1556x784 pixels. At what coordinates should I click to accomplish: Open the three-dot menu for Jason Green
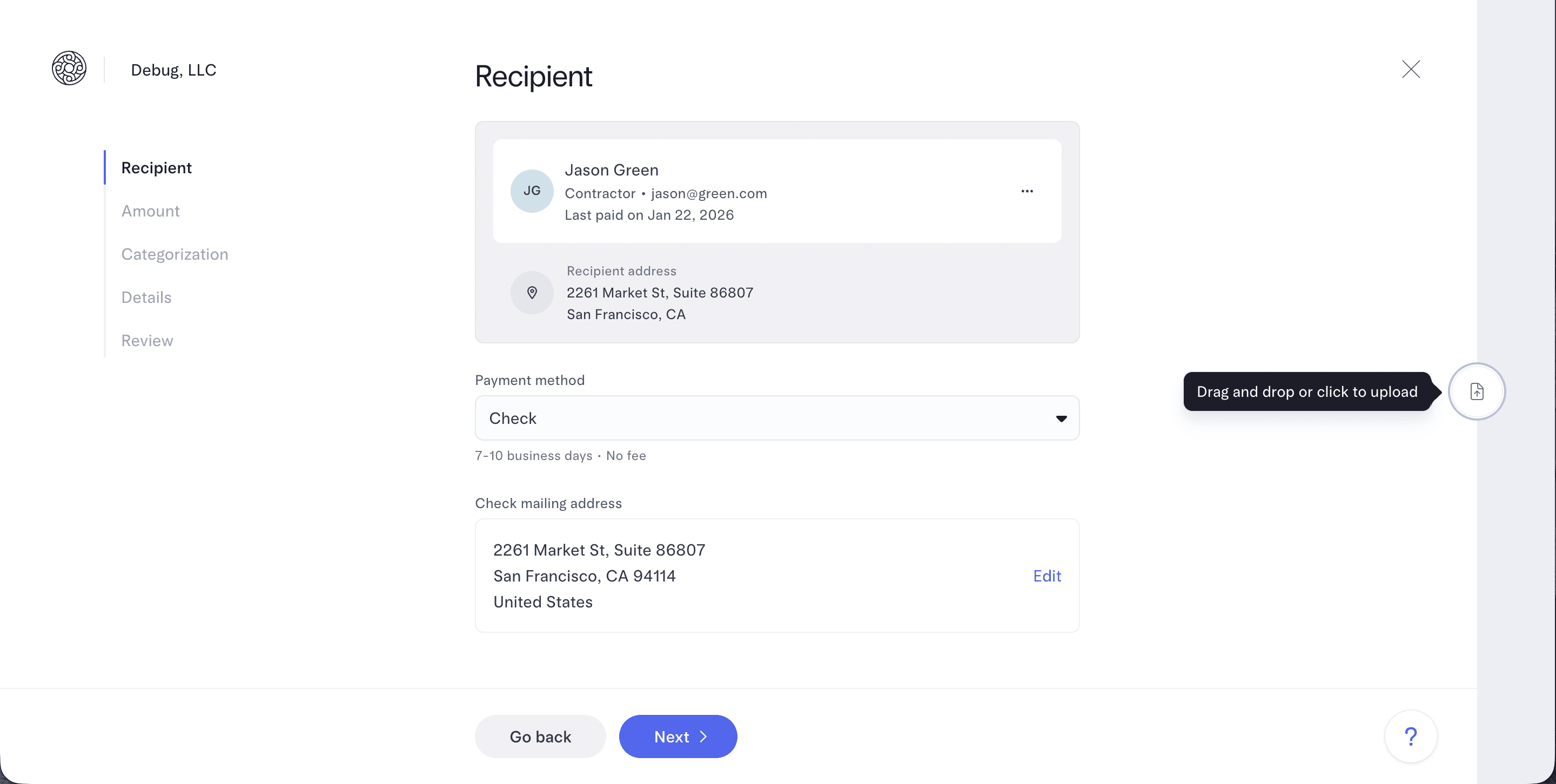(1027, 191)
